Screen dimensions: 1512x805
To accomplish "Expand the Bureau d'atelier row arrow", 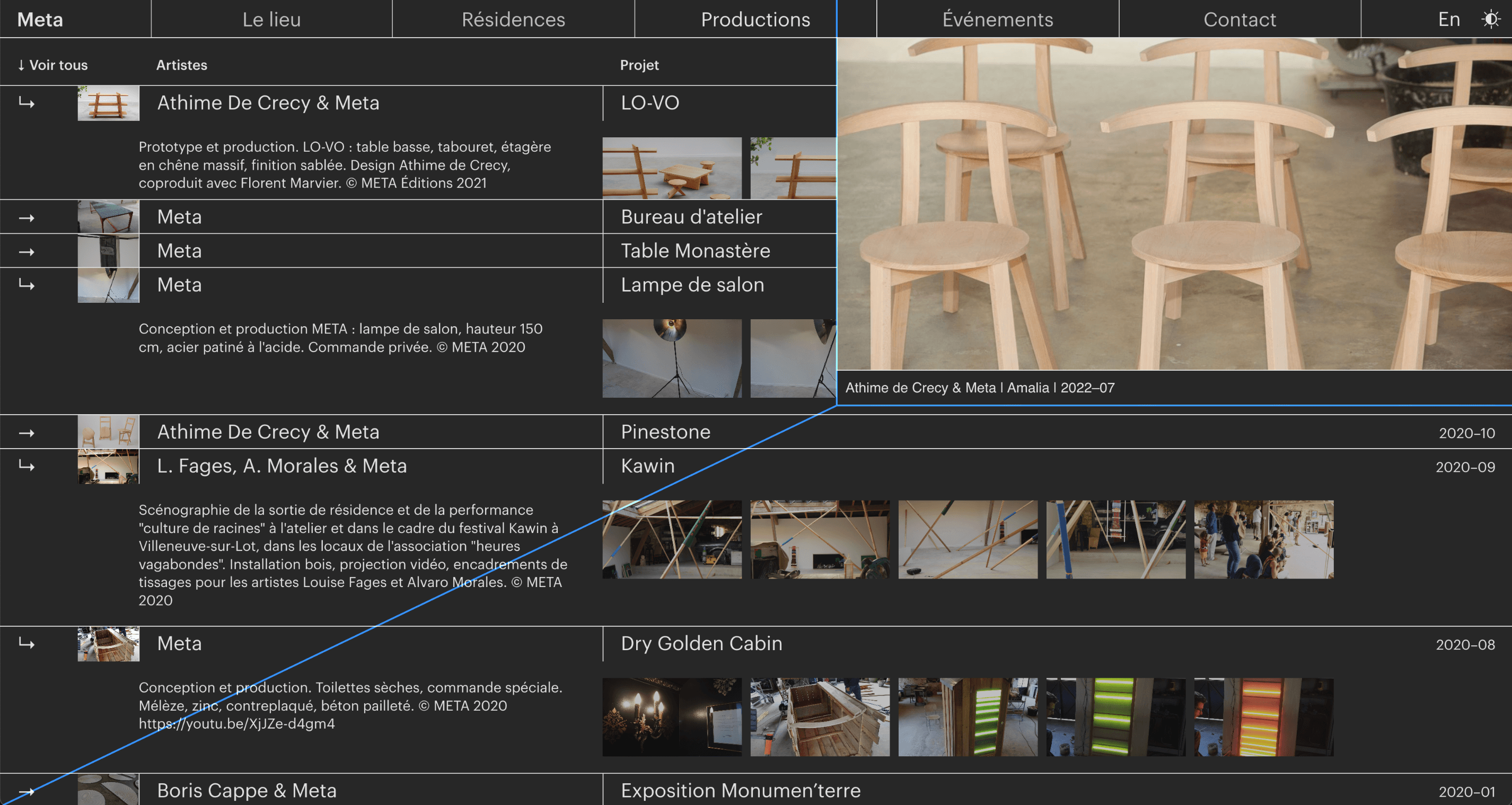I will tap(27, 218).
